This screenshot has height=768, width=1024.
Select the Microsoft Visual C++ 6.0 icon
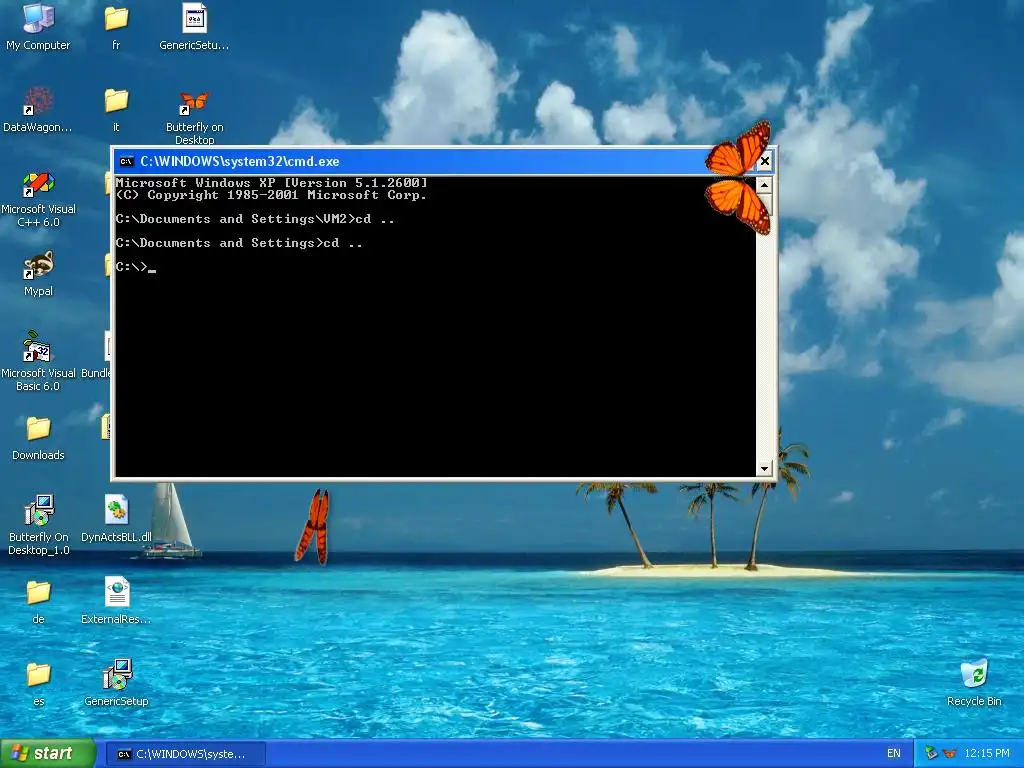pyautogui.click(x=38, y=199)
